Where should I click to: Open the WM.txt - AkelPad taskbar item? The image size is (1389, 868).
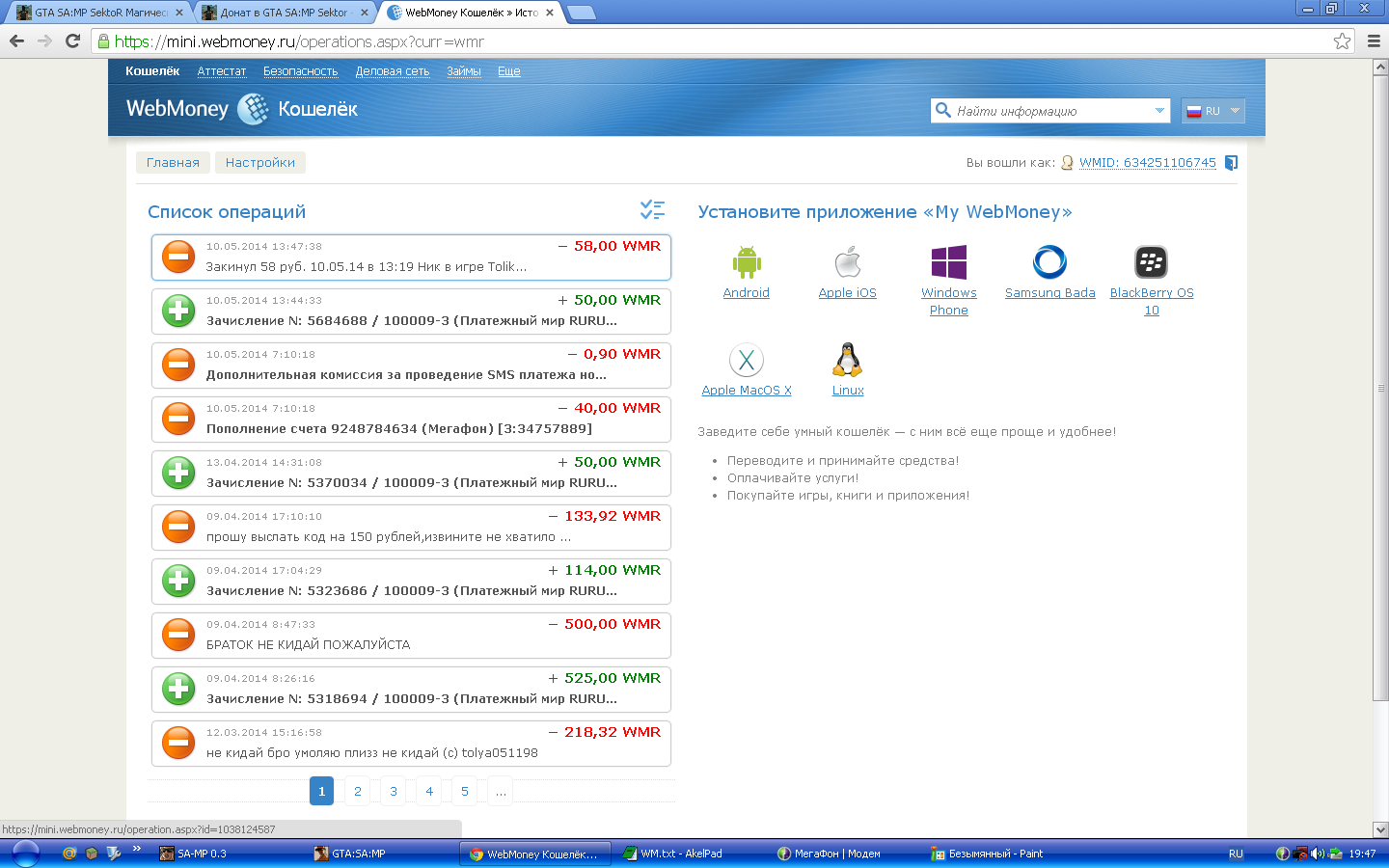point(691,854)
